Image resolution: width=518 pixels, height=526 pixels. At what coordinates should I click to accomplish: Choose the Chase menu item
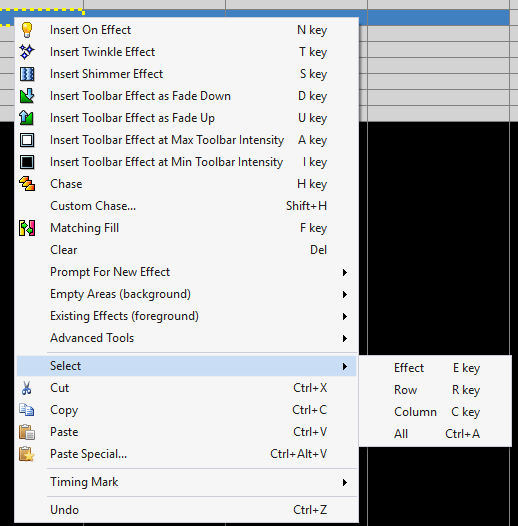pos(186,184)
